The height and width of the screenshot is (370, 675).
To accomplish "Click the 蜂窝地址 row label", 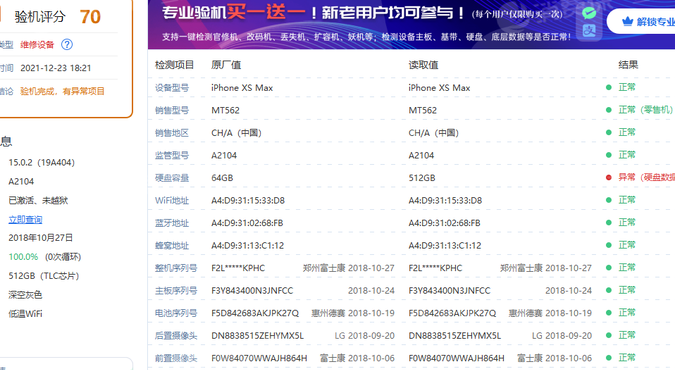I will click(172, 246).
